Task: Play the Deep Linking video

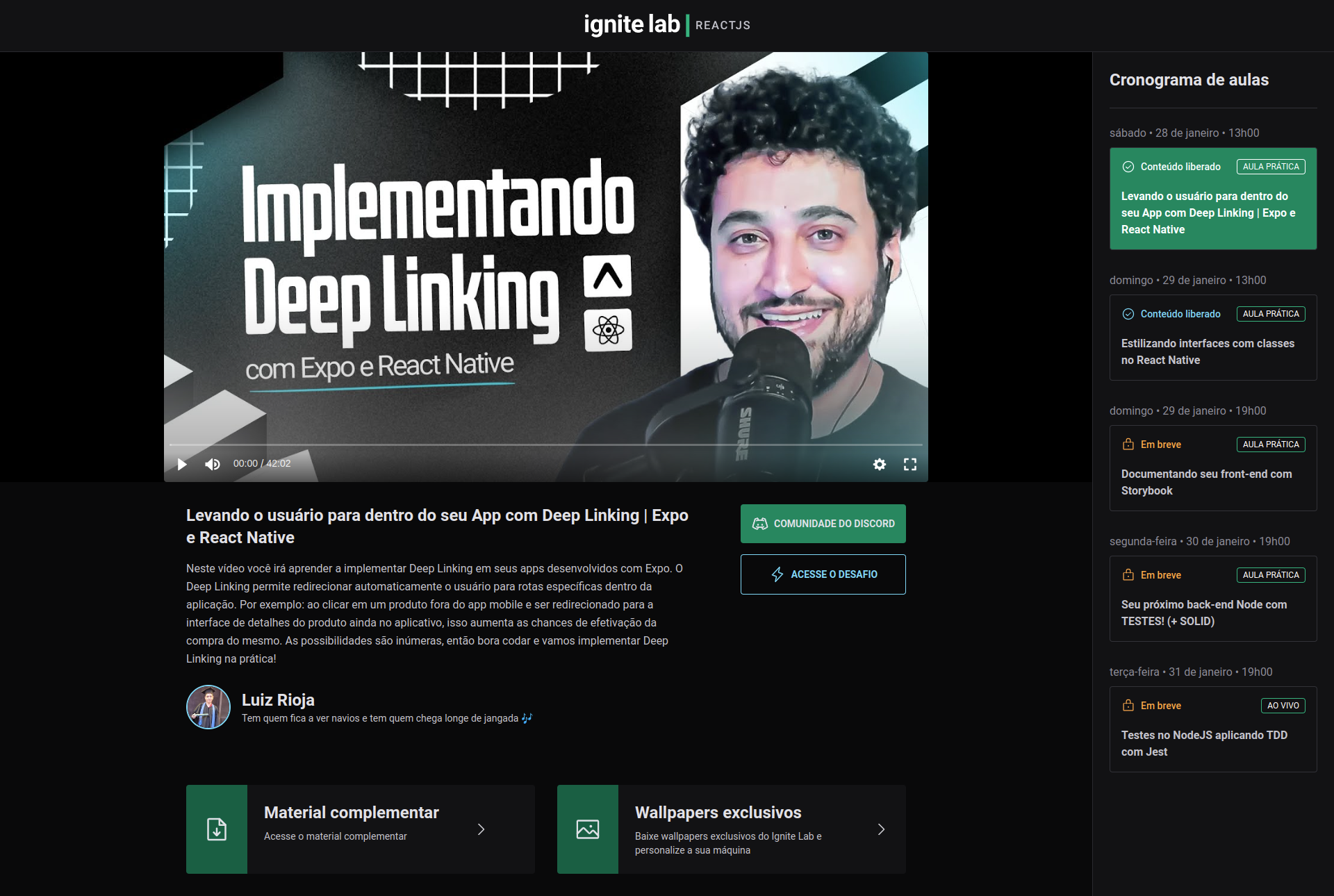Action: pos(182,464)
